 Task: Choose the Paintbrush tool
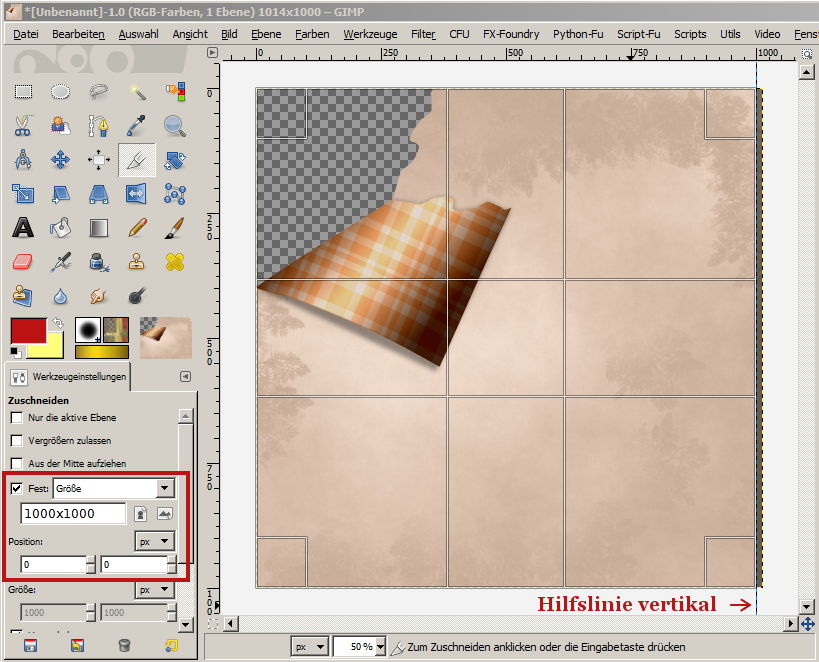pyautogui.click(x=175, y=228)
